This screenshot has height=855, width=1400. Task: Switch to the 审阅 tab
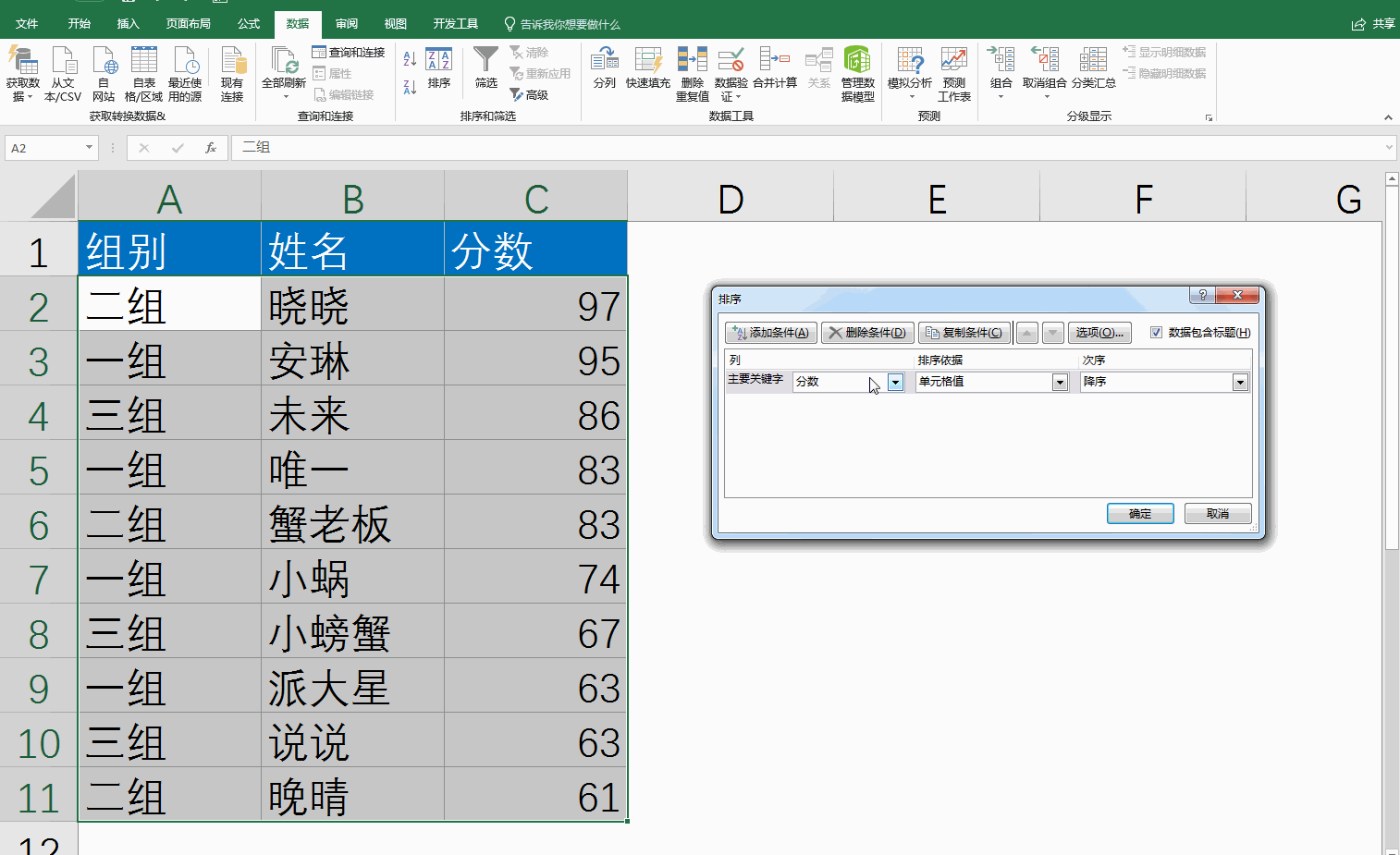[x=347, y=24]
